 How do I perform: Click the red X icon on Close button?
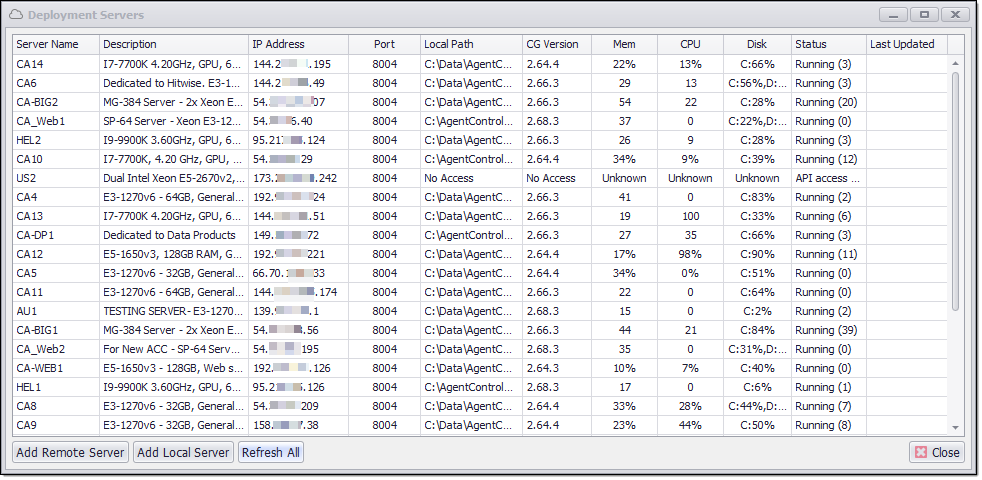click(x=921, y=452)
